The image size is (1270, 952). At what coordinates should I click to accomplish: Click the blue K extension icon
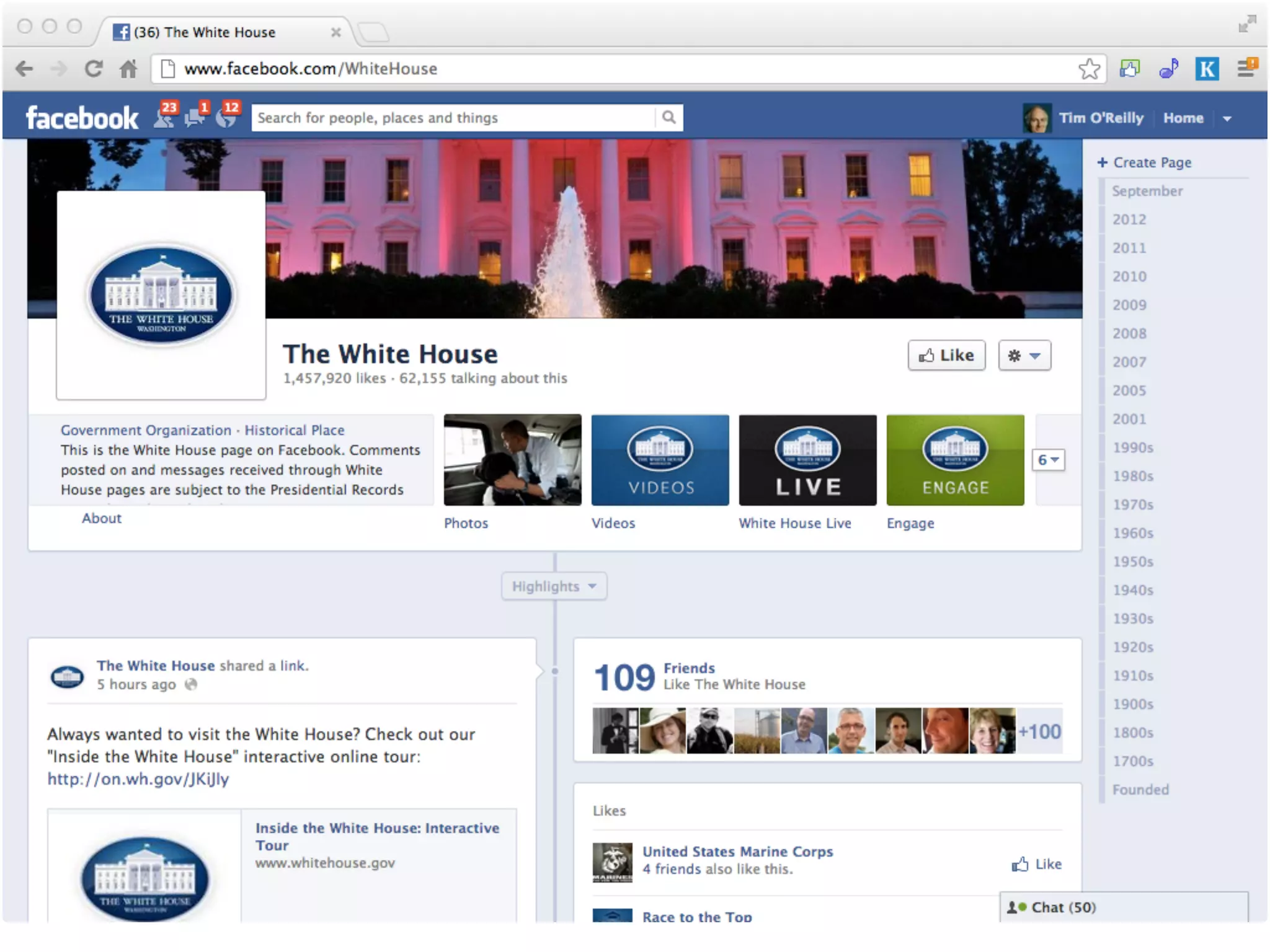(1207, 68)
